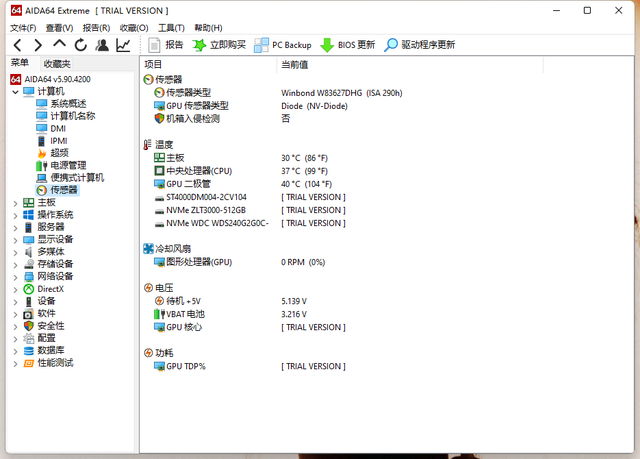The width and height of the screenshot is (640, 459).
Task: Click BIOS 更新 toolbar button
Action: [x=347, y=45]
